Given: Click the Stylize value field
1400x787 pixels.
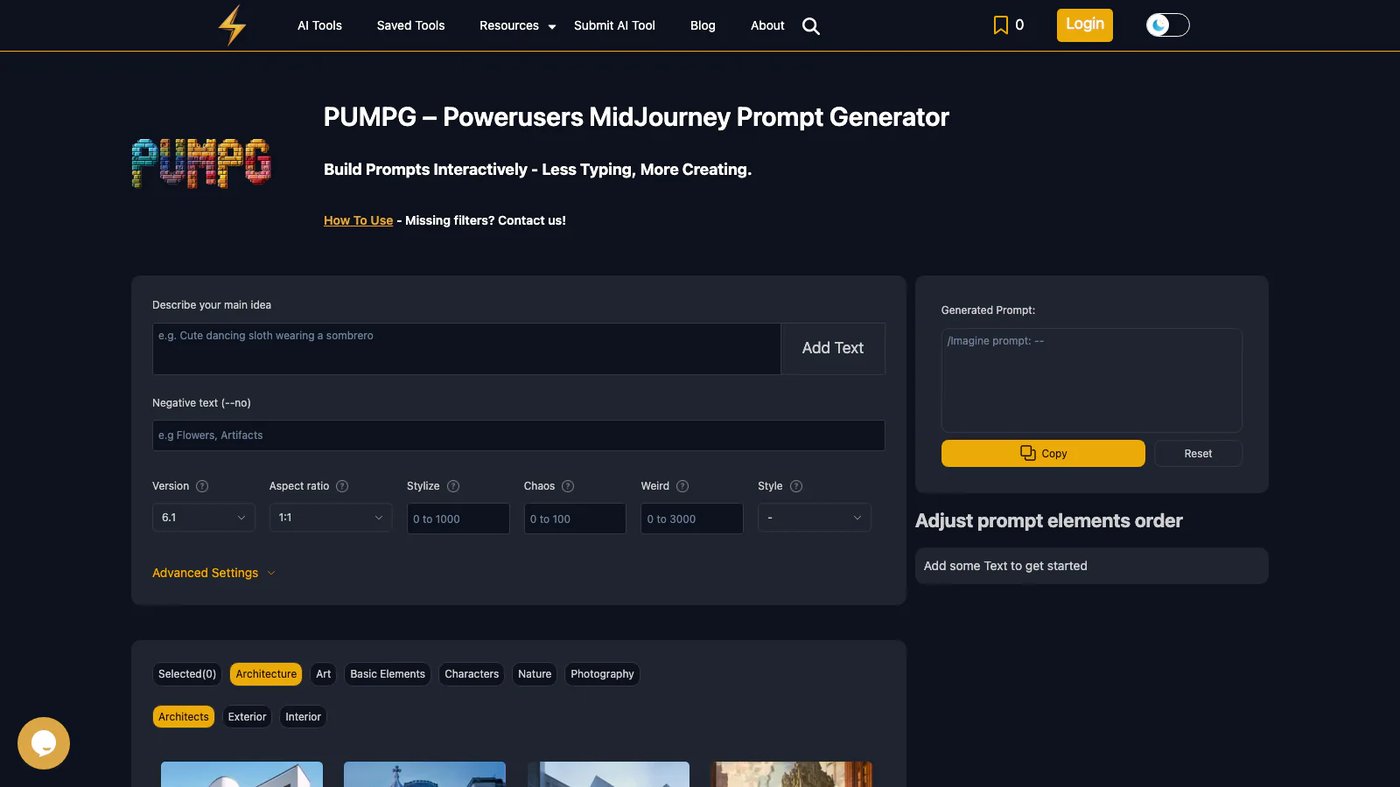Looking at the screenshot, I should click(458, 518).
